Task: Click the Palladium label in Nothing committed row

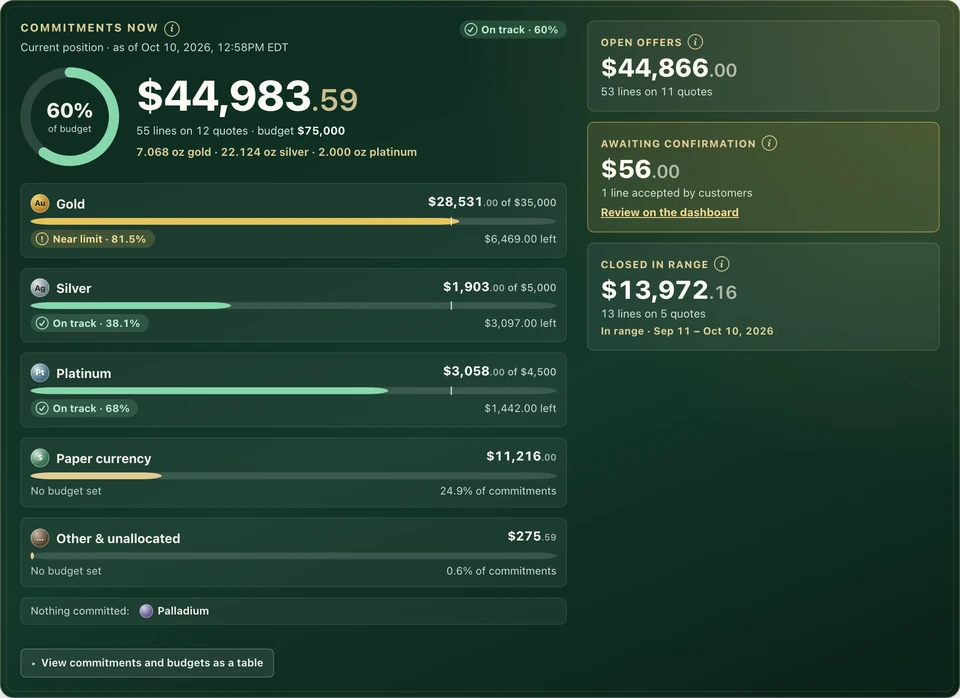Action: (183, 611)
